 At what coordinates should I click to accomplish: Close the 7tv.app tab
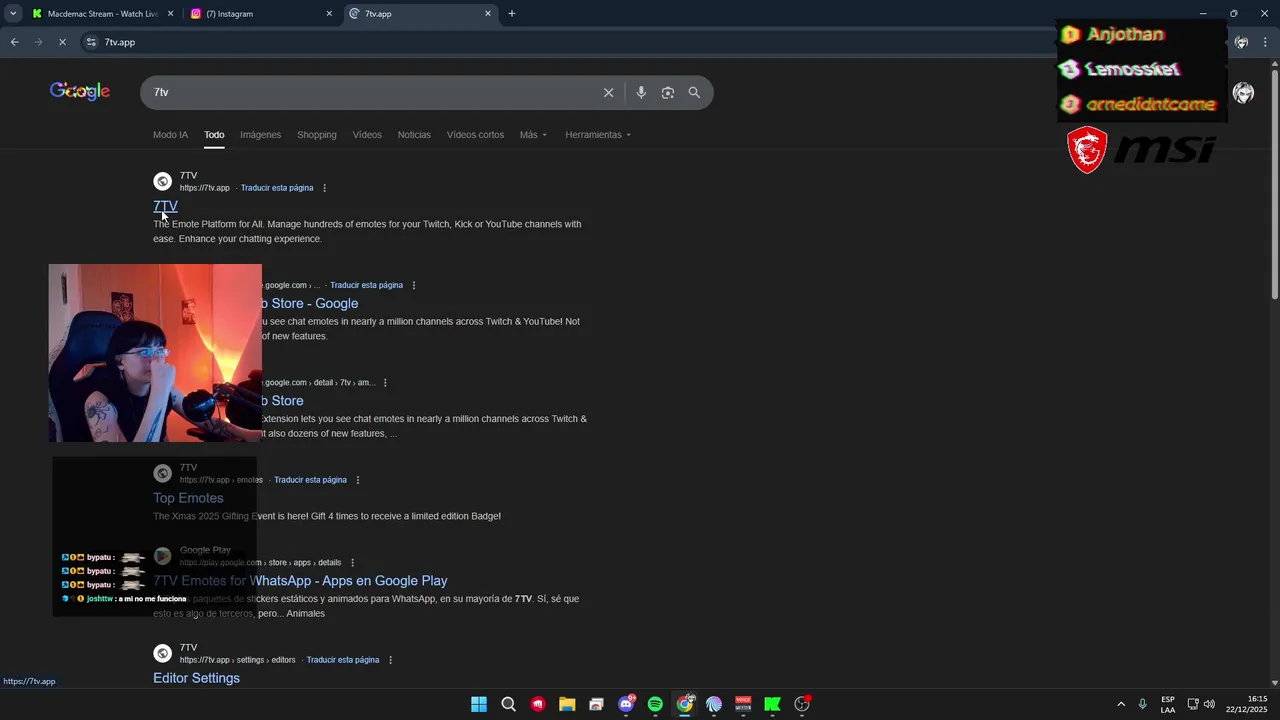pos(488,14)
